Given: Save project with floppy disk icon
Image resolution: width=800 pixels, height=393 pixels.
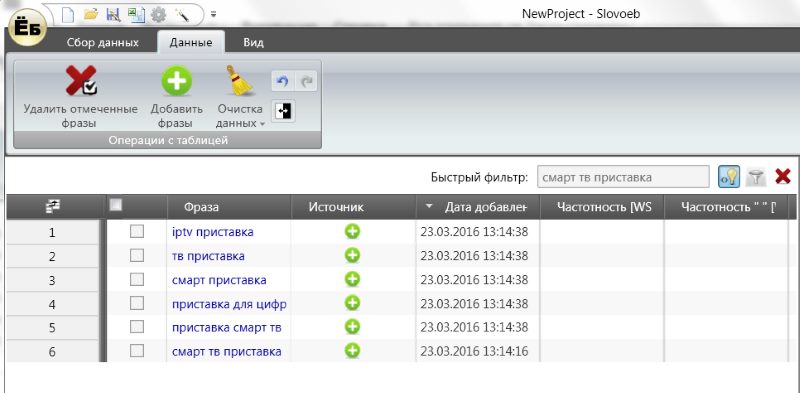Looking at the screenshot, I should click(x=113, y=15).
